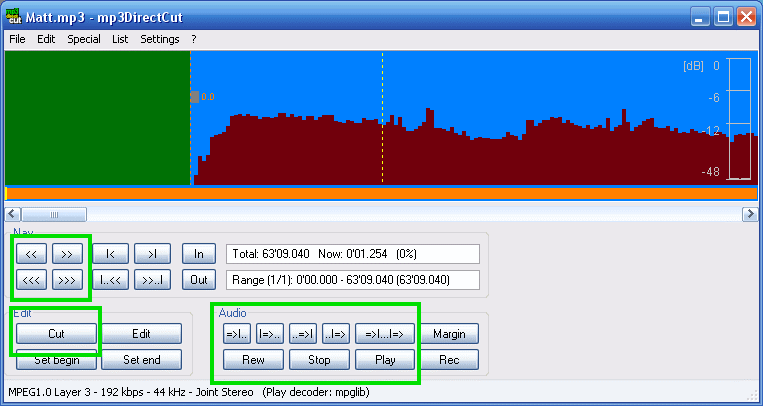Zoom out with the Out button
763x406 pixels.
tap(199, 280)
